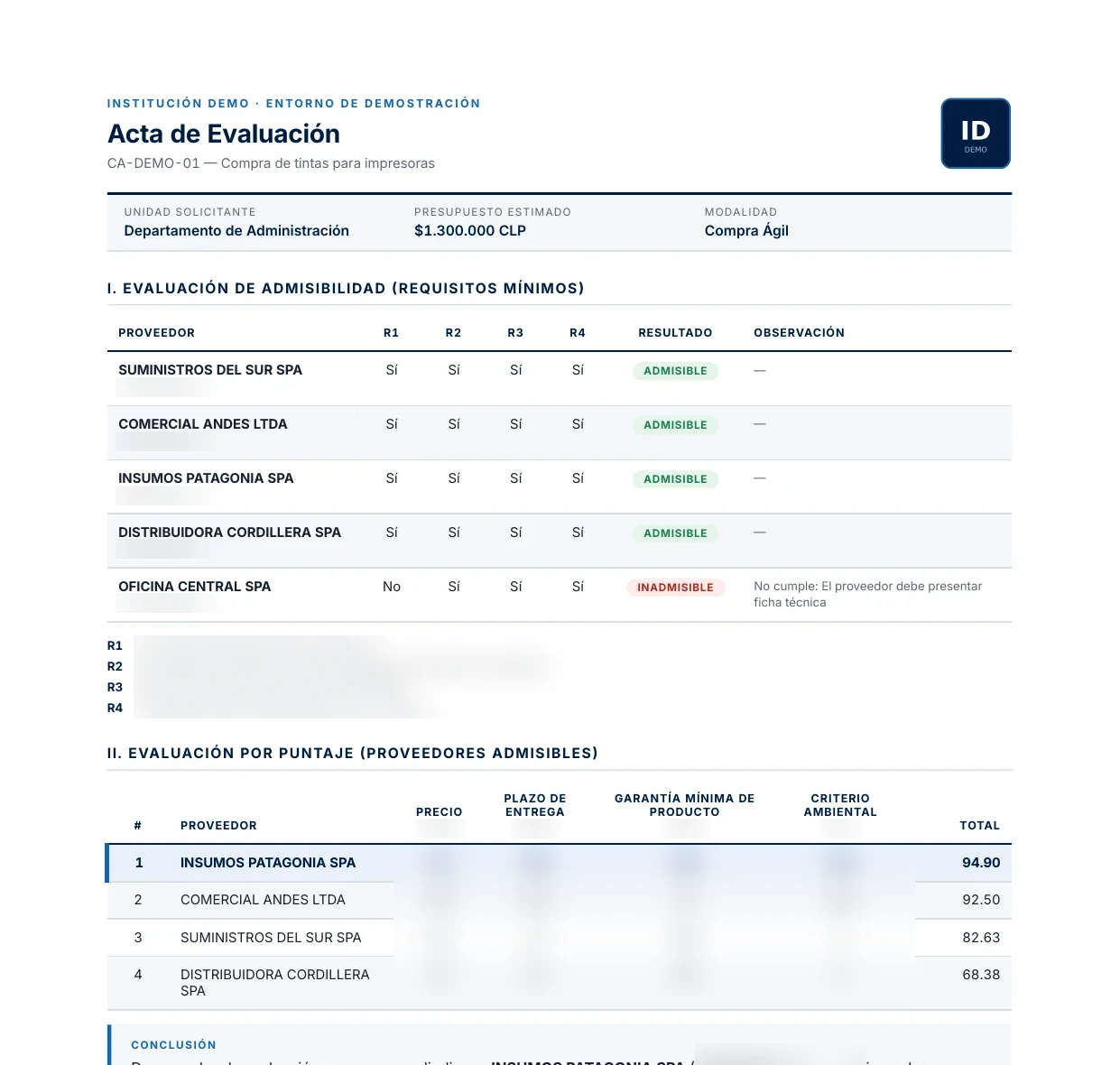Click R1 'Sí' for SUMINISTROS DEL SUR SPA
Screen dimensions: 1120x1065
392,370
